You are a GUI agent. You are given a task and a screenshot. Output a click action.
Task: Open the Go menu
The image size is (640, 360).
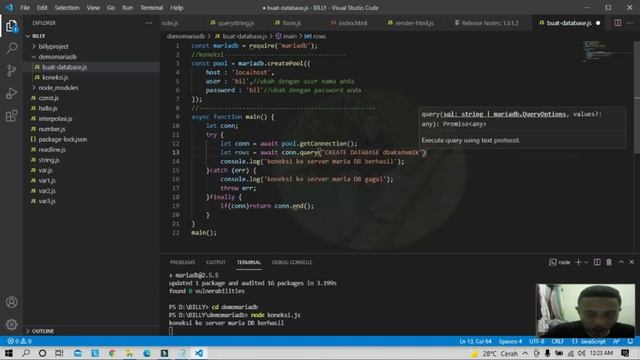[x=111, y=8]
